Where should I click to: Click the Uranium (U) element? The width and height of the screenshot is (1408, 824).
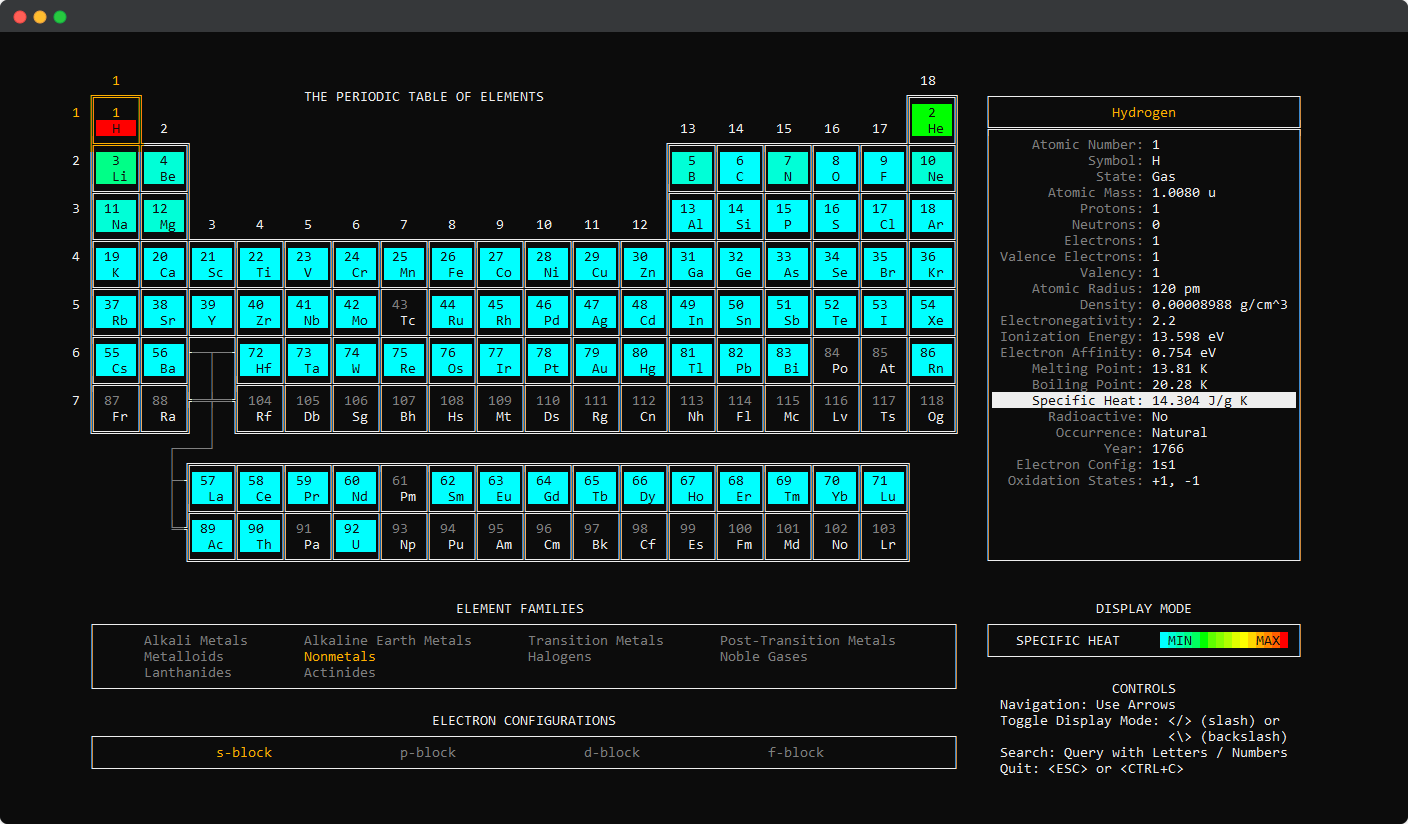tap(356, 536)
